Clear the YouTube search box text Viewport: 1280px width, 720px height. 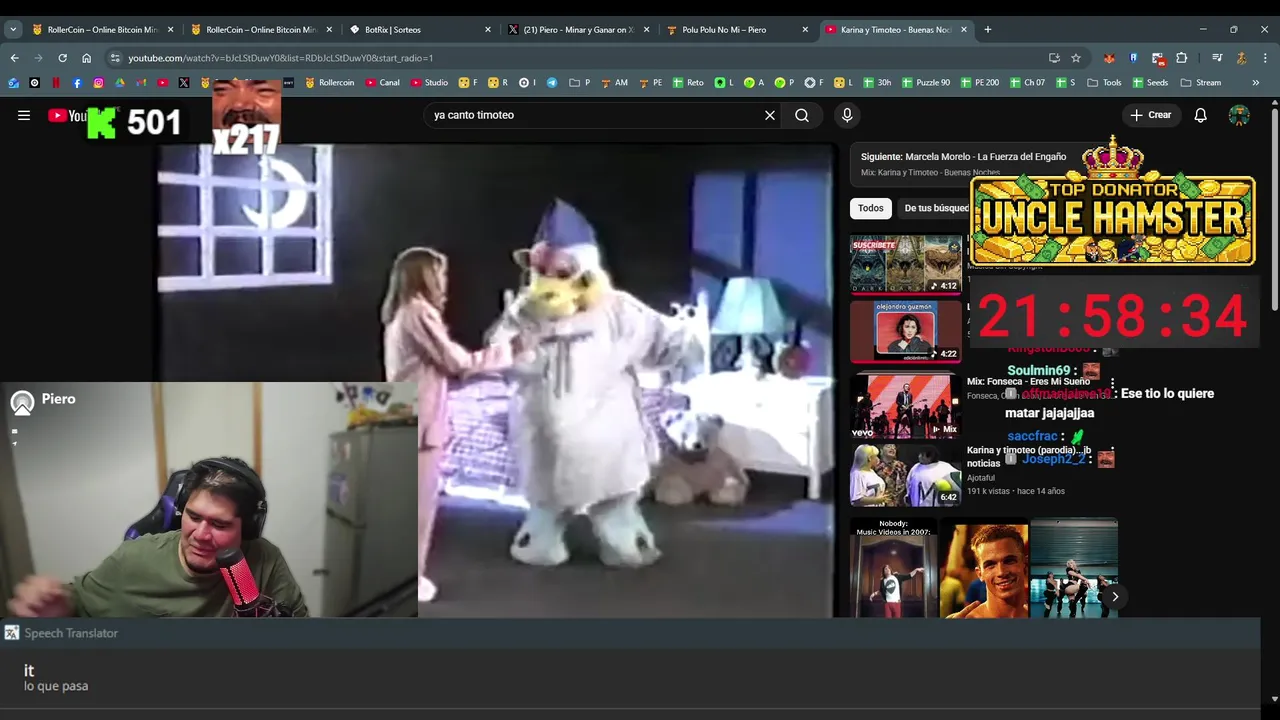tap(770, 115)
